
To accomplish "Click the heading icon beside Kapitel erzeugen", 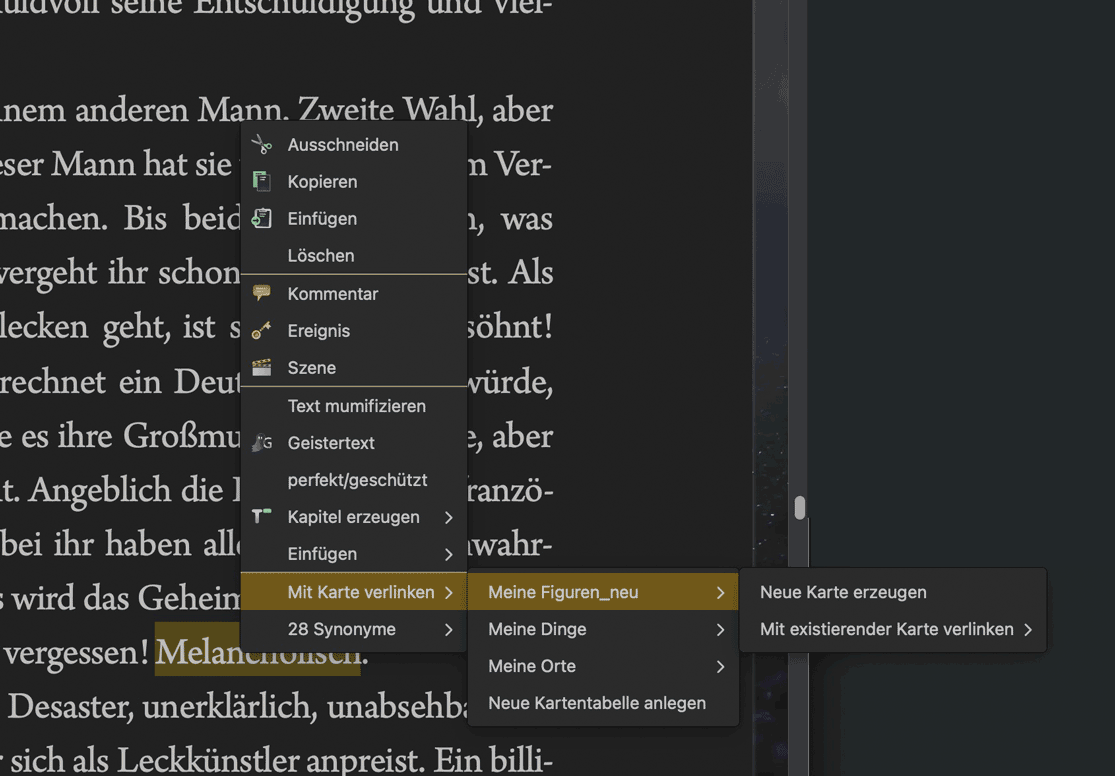I will (x=262, y=516).
